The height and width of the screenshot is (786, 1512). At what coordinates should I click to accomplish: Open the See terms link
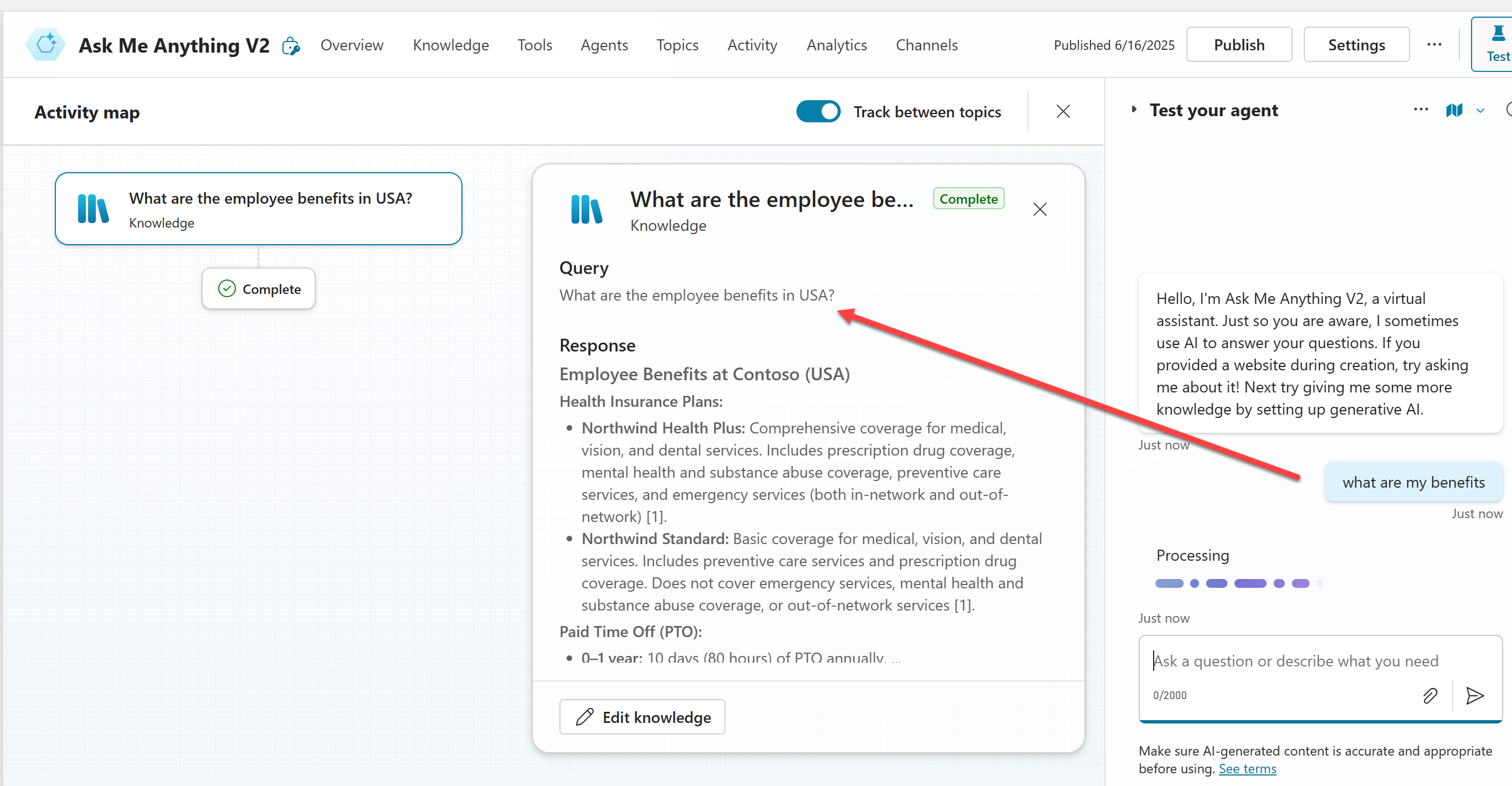tap(1247, 768)
